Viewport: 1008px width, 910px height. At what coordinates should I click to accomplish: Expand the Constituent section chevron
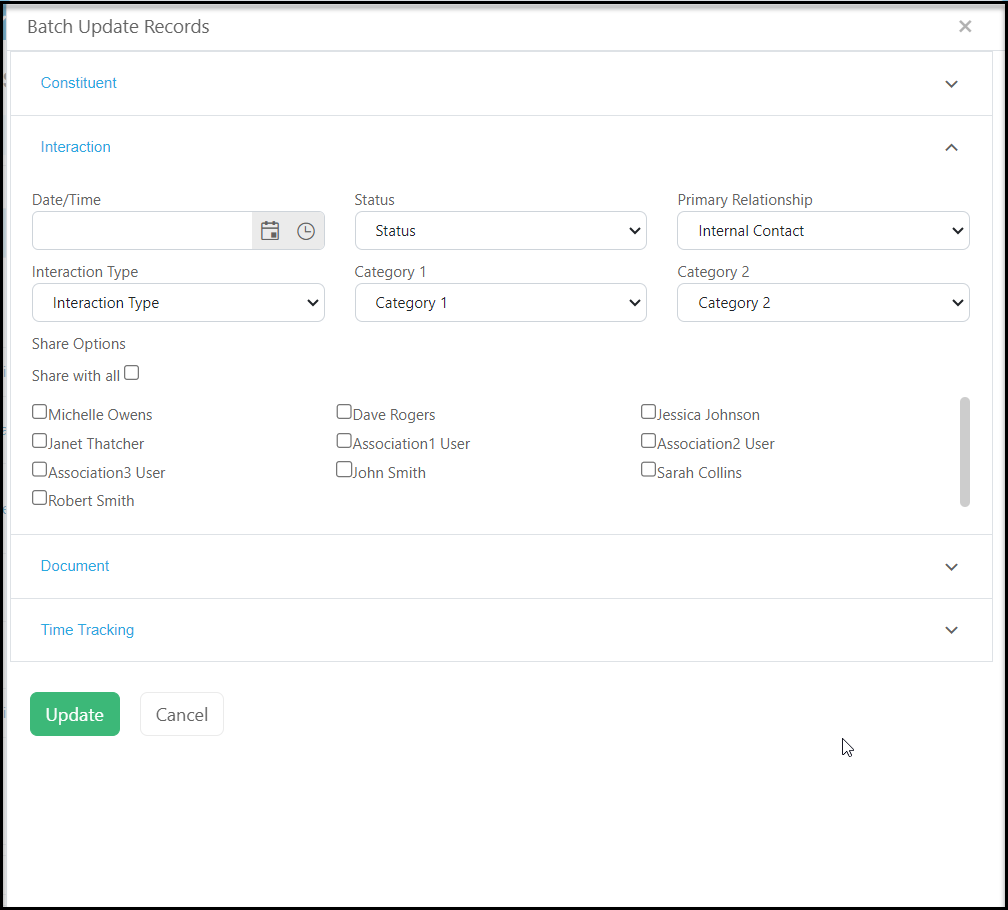[951, 84]
